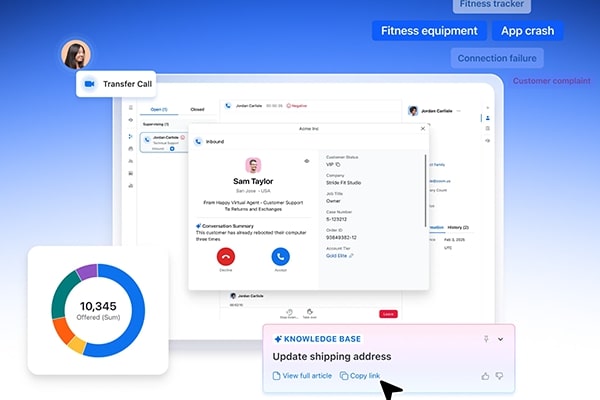Click the Stride Fit Studio company value
This screenshot has height=400, width=600.
343,183
